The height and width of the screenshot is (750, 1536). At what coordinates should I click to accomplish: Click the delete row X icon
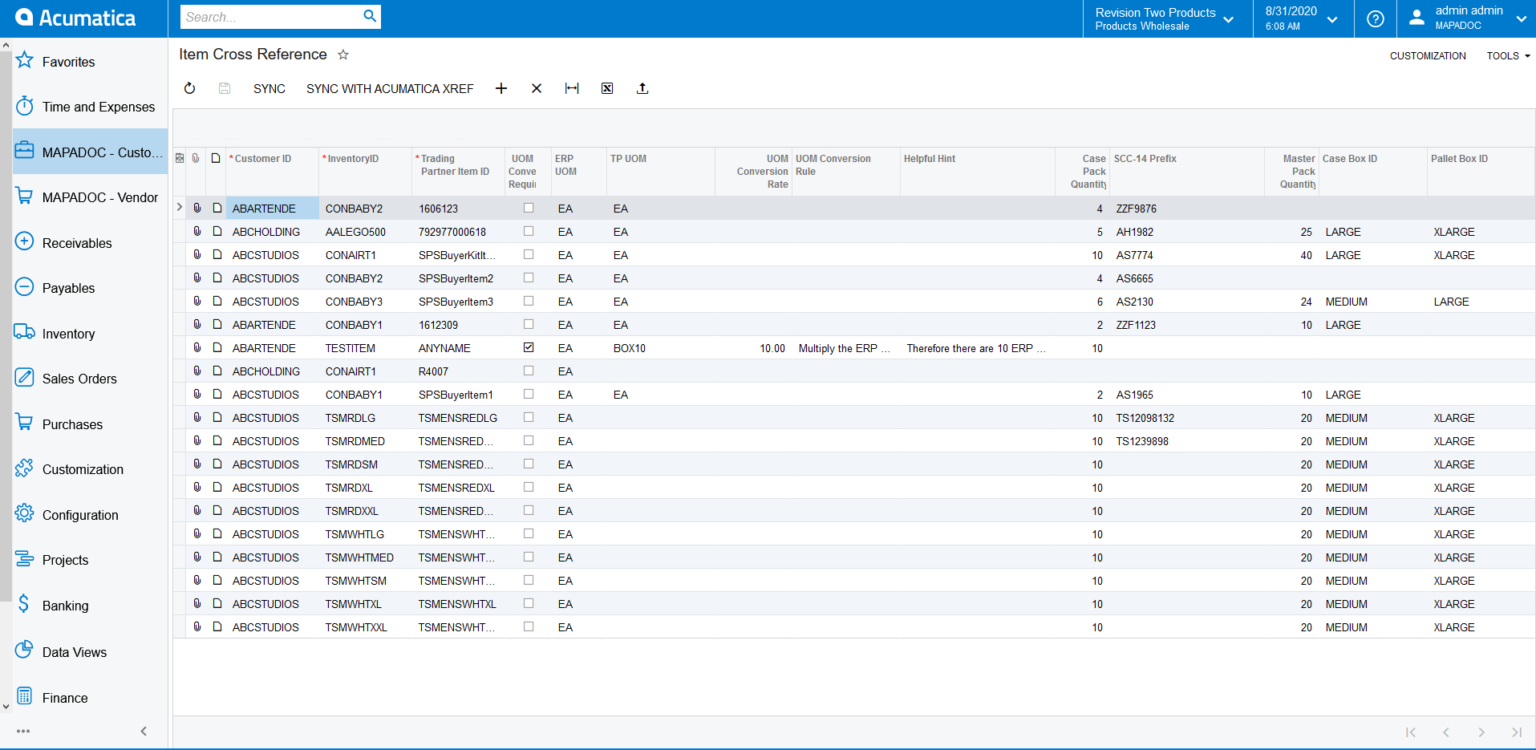pyautogui.click(x=536, y=89)
